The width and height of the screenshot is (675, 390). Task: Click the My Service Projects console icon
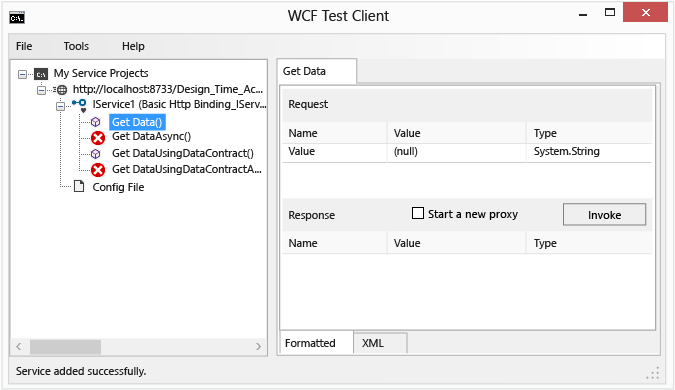[41, 74]
